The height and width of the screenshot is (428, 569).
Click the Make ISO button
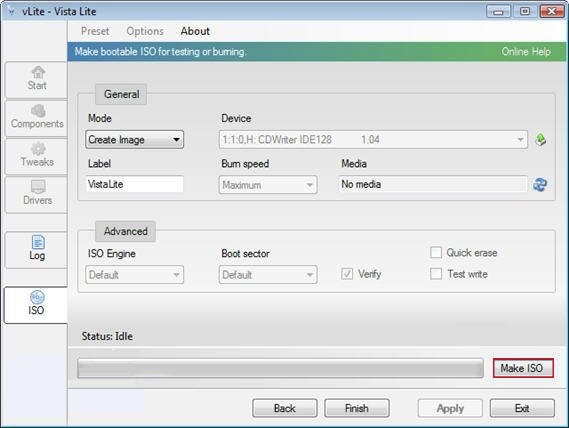[x=523, y=368]
